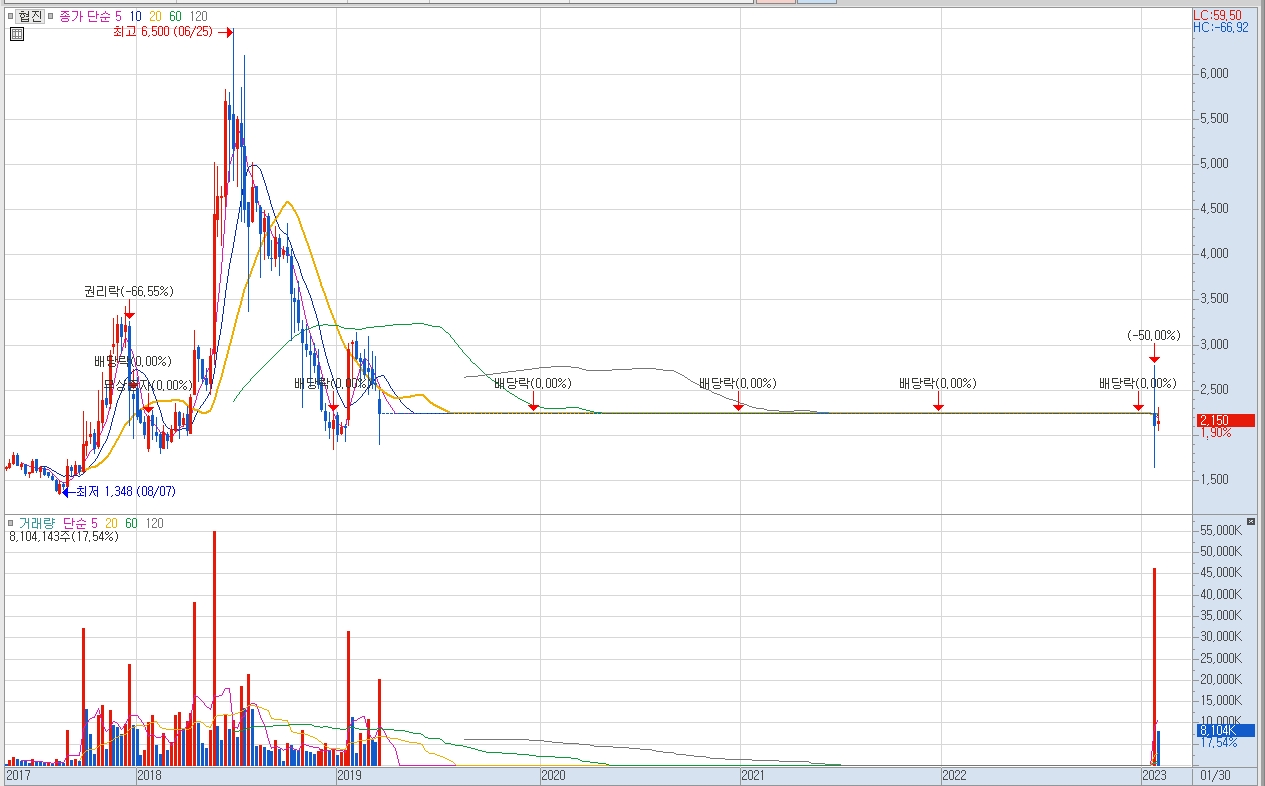Click the 배당락(0.00%) marker near 2023
Image resolution: width=1265 pixels, height=786 pixels.
1138,383
